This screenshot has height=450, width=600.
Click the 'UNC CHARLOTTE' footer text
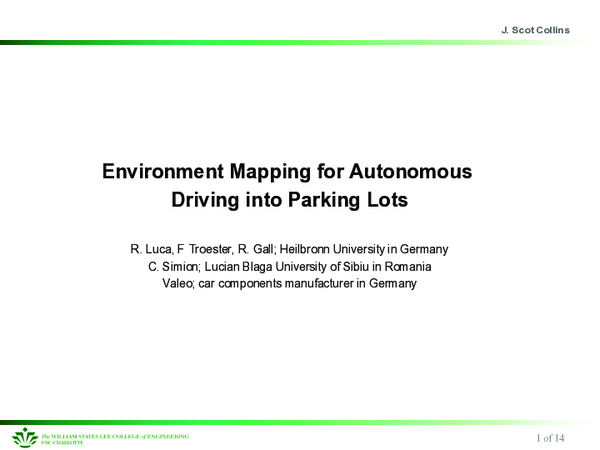[x=62, y=443]
